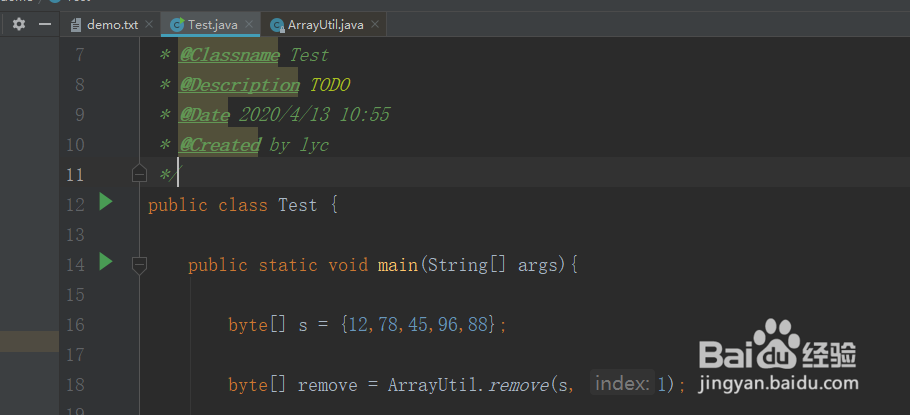910x415 pixels.
Task: Click the ArrayUtil class reference
Action: pos(427,385)
